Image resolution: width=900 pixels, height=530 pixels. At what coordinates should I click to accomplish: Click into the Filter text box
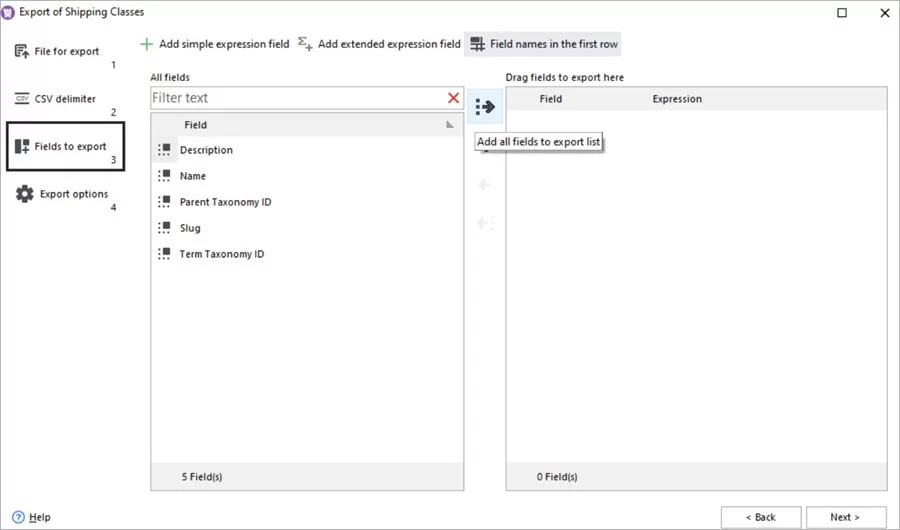295,98
